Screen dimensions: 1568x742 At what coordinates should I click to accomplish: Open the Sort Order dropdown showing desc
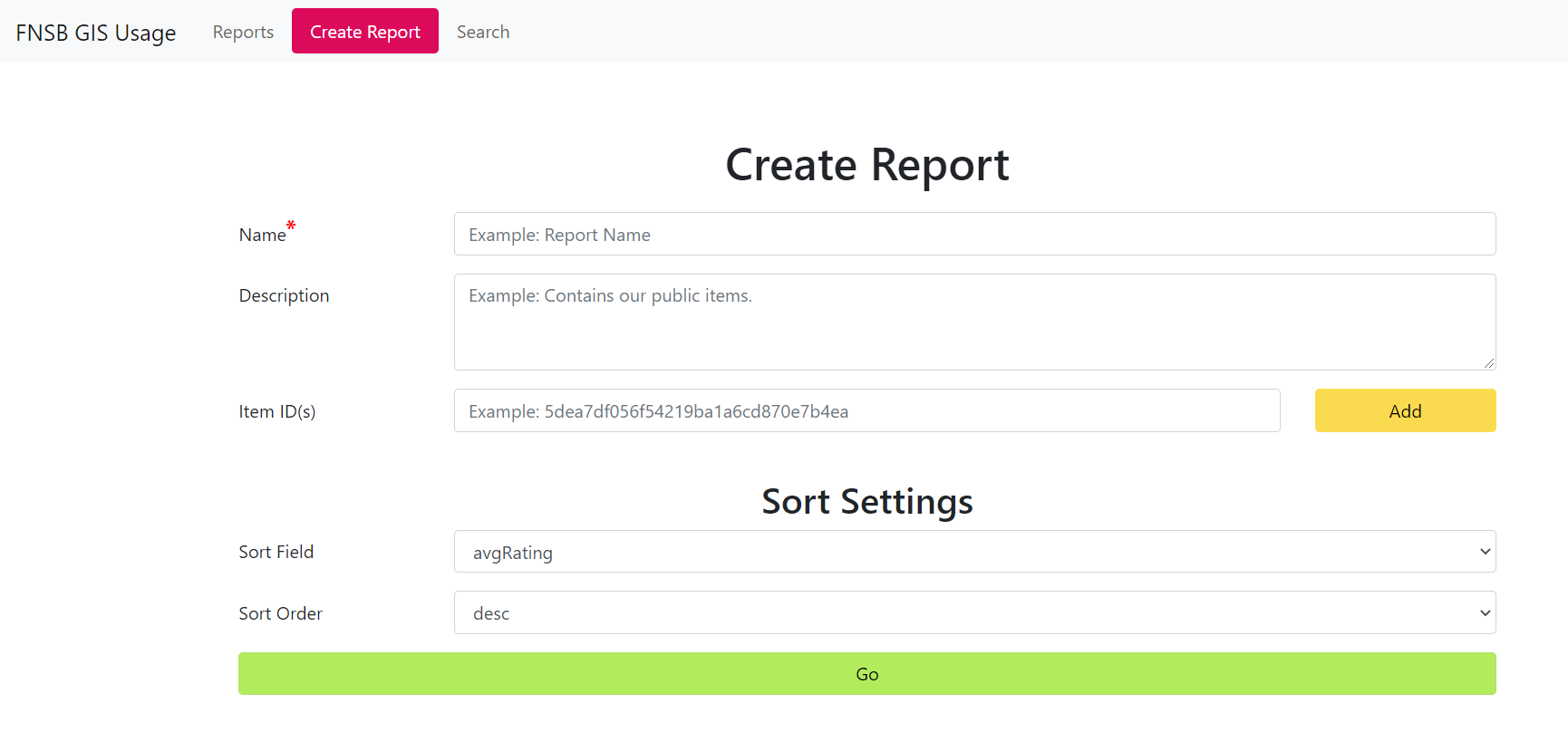(x=974, y=613)
